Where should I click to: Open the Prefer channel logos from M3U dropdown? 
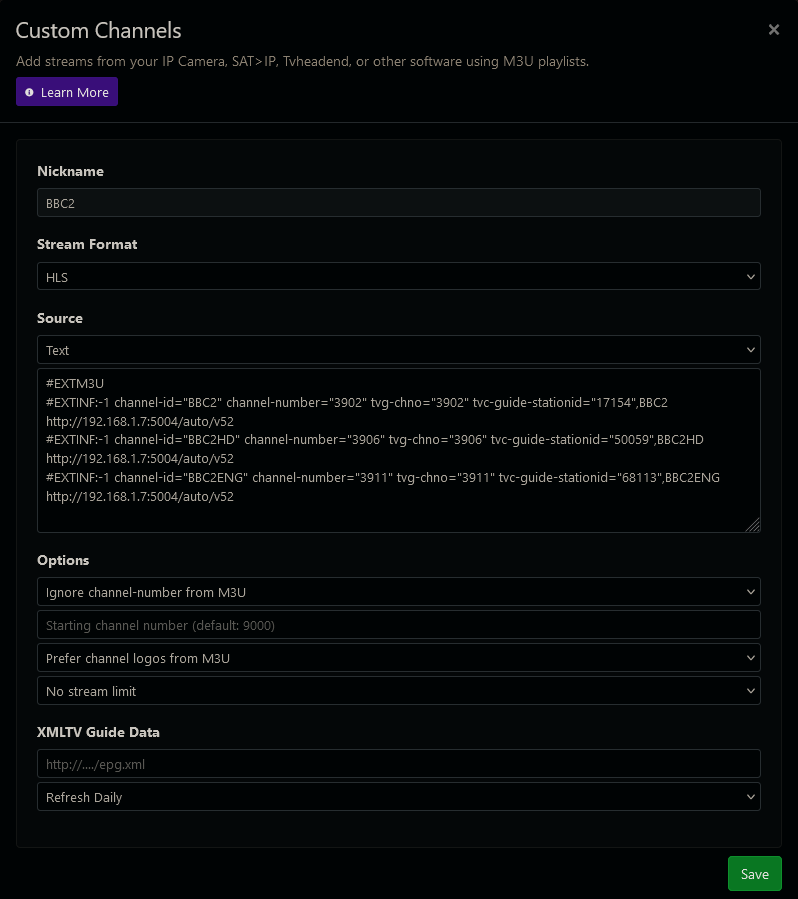click(x=400, y=657)
